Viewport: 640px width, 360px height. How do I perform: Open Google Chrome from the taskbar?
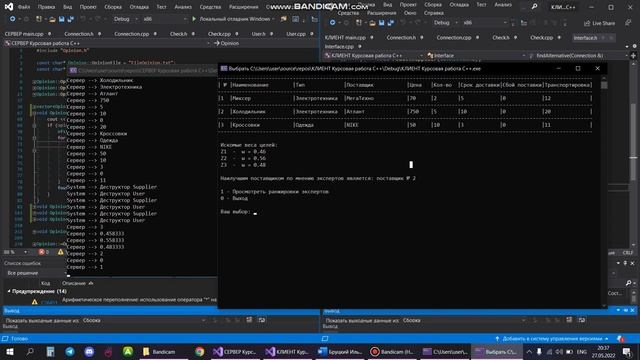(x=199, y=351)
